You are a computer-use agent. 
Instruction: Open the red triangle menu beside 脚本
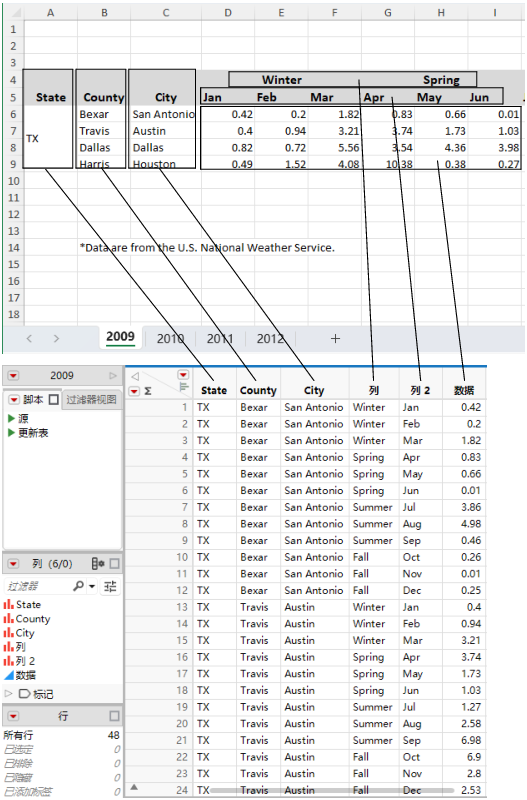tap(14, 399)
